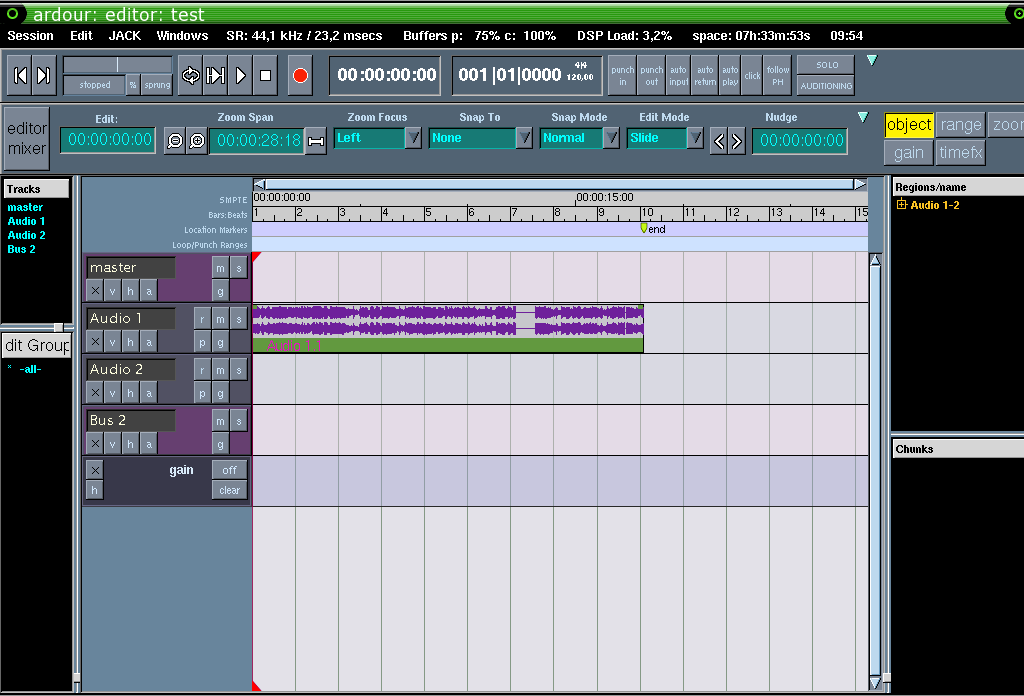Click the SOLO indicator button

coord(827,65)
